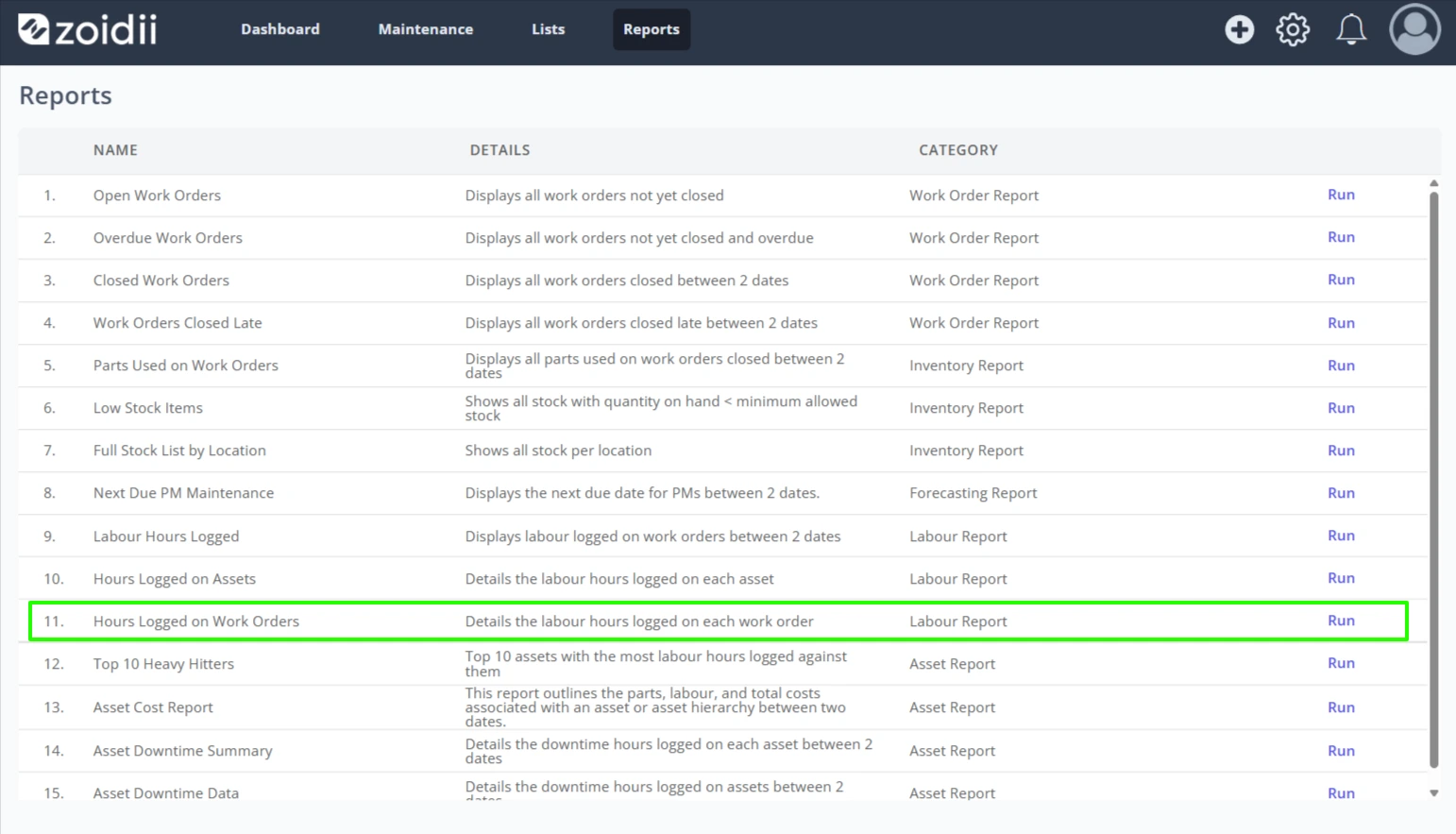This screenshot has height=834, width=1456.
Task: Click the zoidii logo
Action: pos(88,29)
